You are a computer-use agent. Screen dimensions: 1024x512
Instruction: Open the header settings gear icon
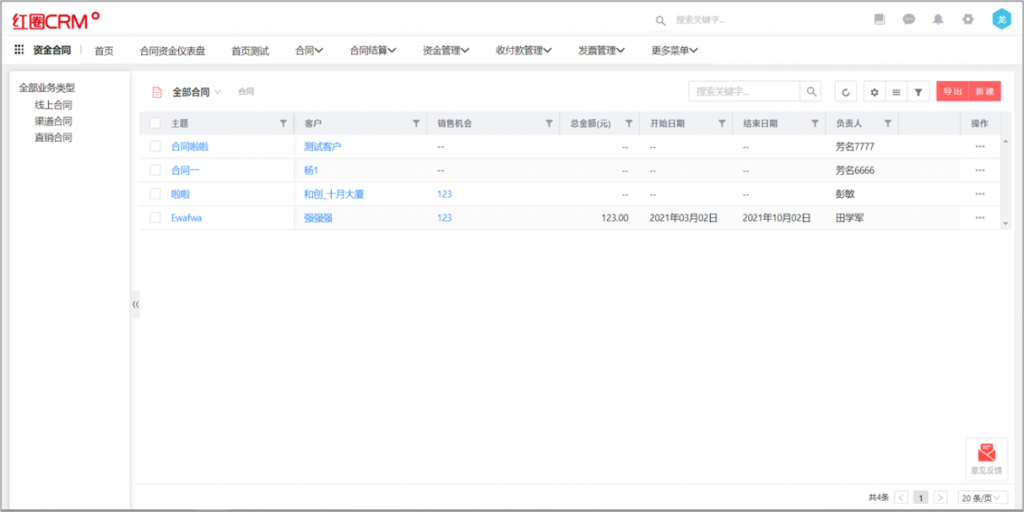pos(967,19)
